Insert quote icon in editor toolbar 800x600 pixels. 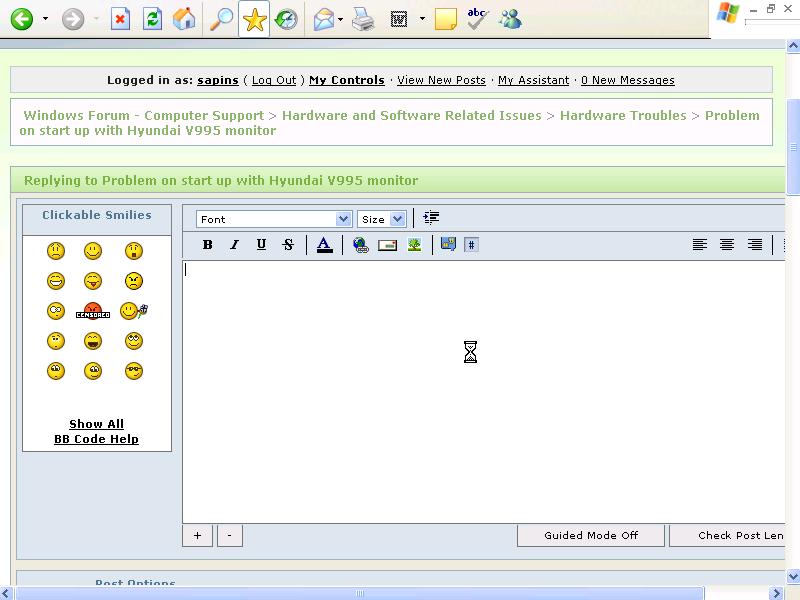(x=448, y=244)
